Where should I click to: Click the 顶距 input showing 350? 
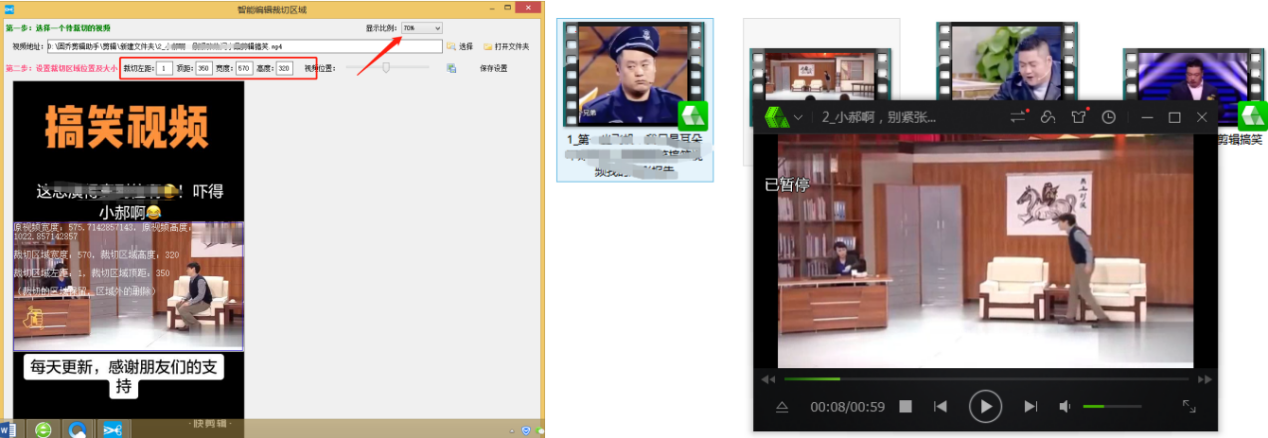point(204,68)
